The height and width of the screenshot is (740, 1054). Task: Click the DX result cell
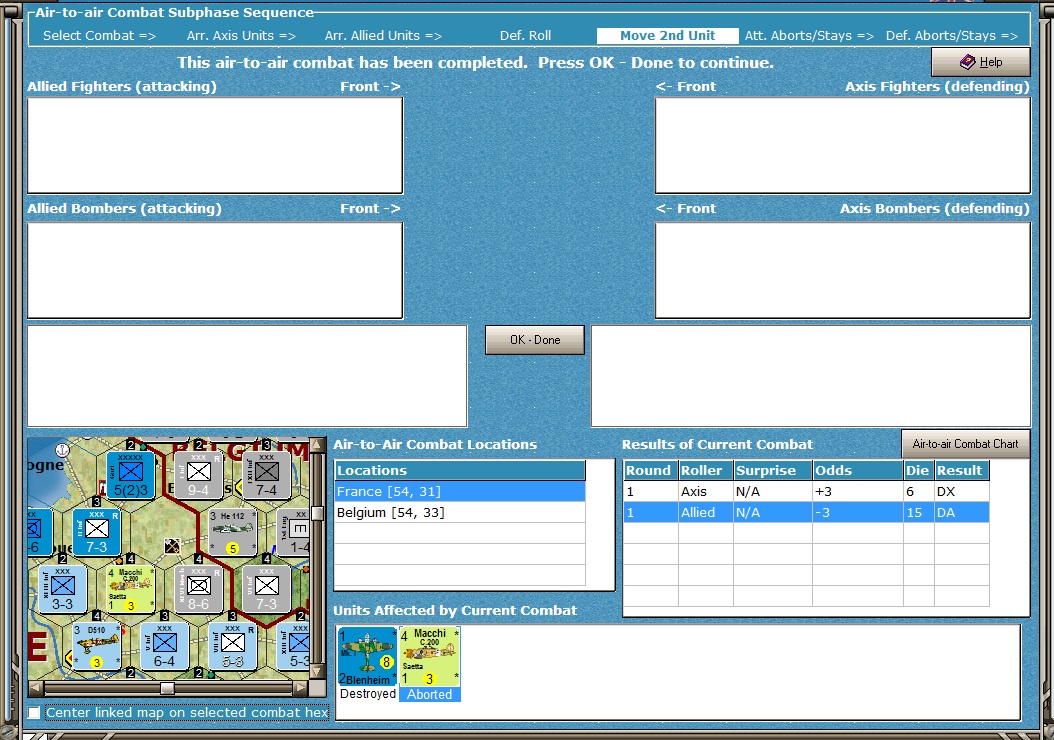961,491
